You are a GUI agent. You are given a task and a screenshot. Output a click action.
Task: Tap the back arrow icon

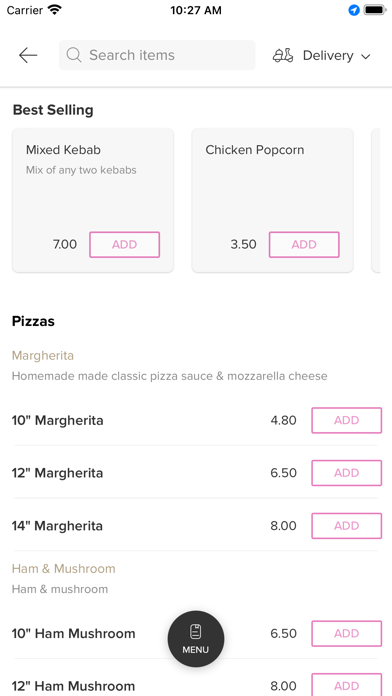[28, 55]
